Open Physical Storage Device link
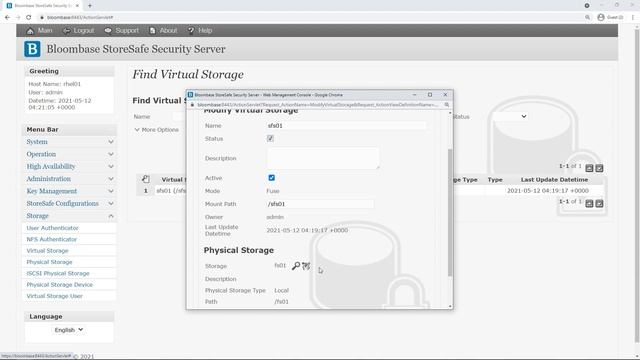 [60, 284]
